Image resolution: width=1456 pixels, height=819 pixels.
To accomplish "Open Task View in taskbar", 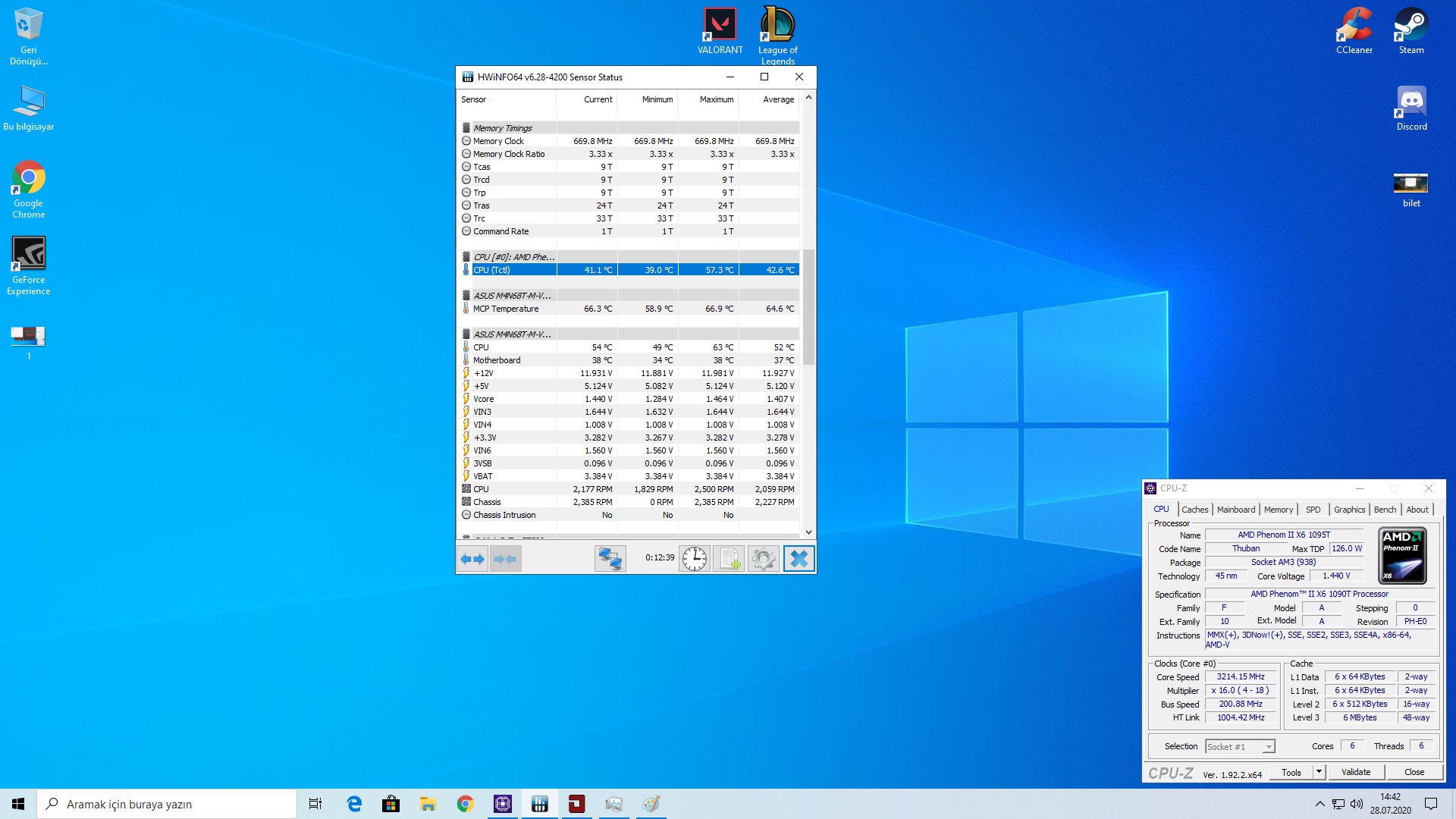I will click(x=315, y=804).
